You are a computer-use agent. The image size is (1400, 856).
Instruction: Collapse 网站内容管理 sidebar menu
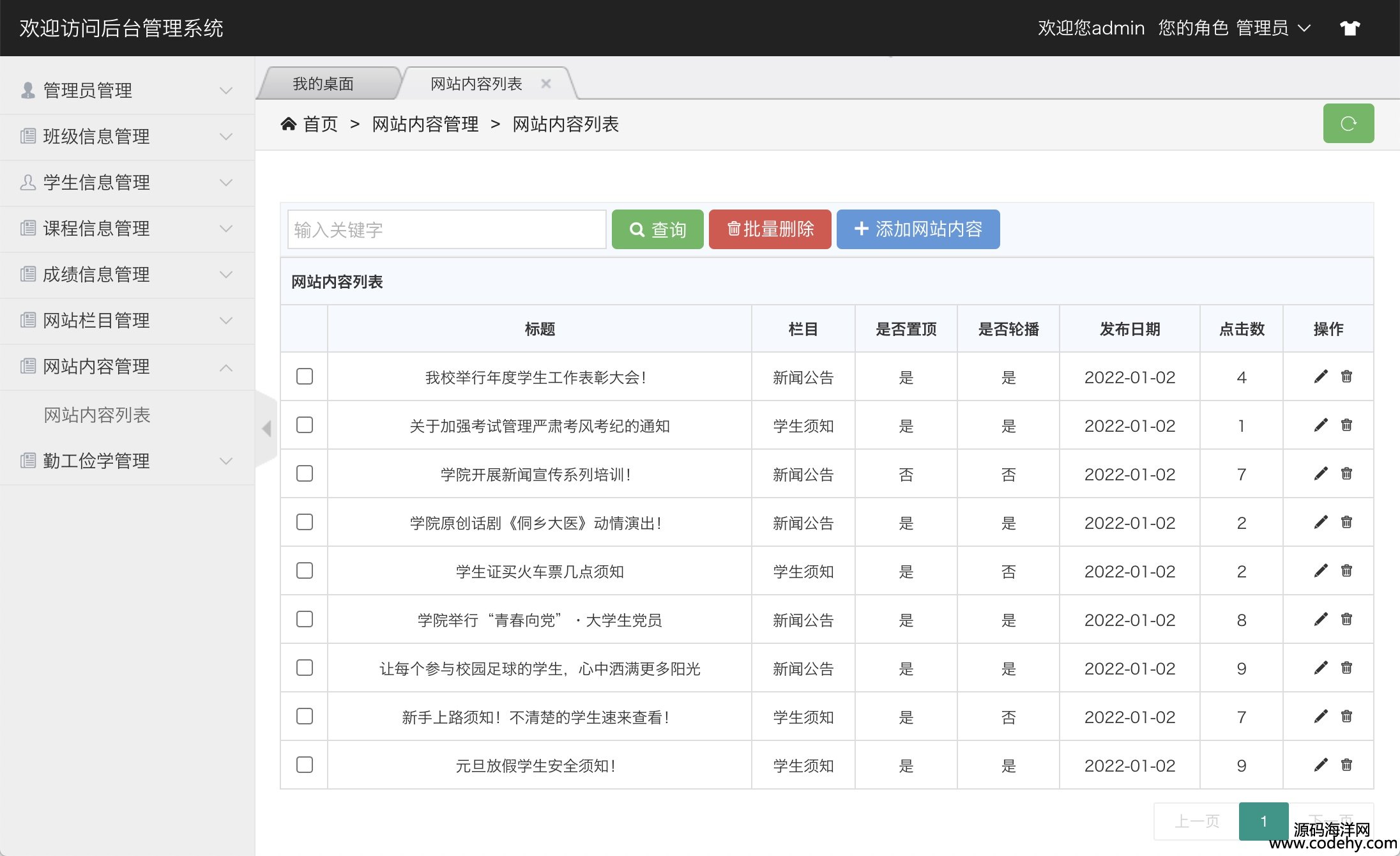coord(127,367)
